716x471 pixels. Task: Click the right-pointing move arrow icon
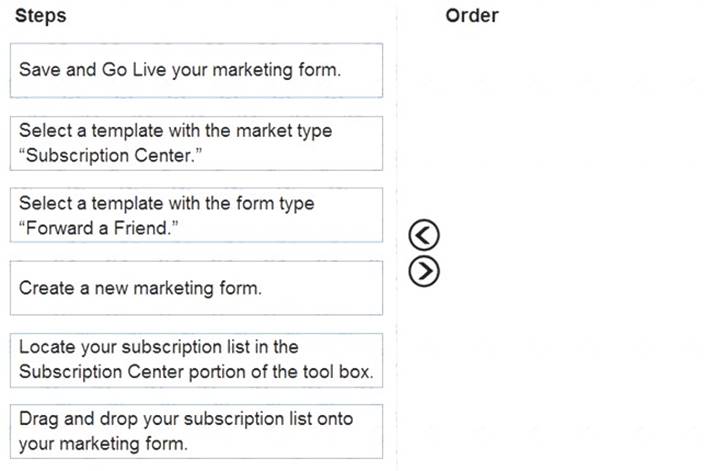424,272
